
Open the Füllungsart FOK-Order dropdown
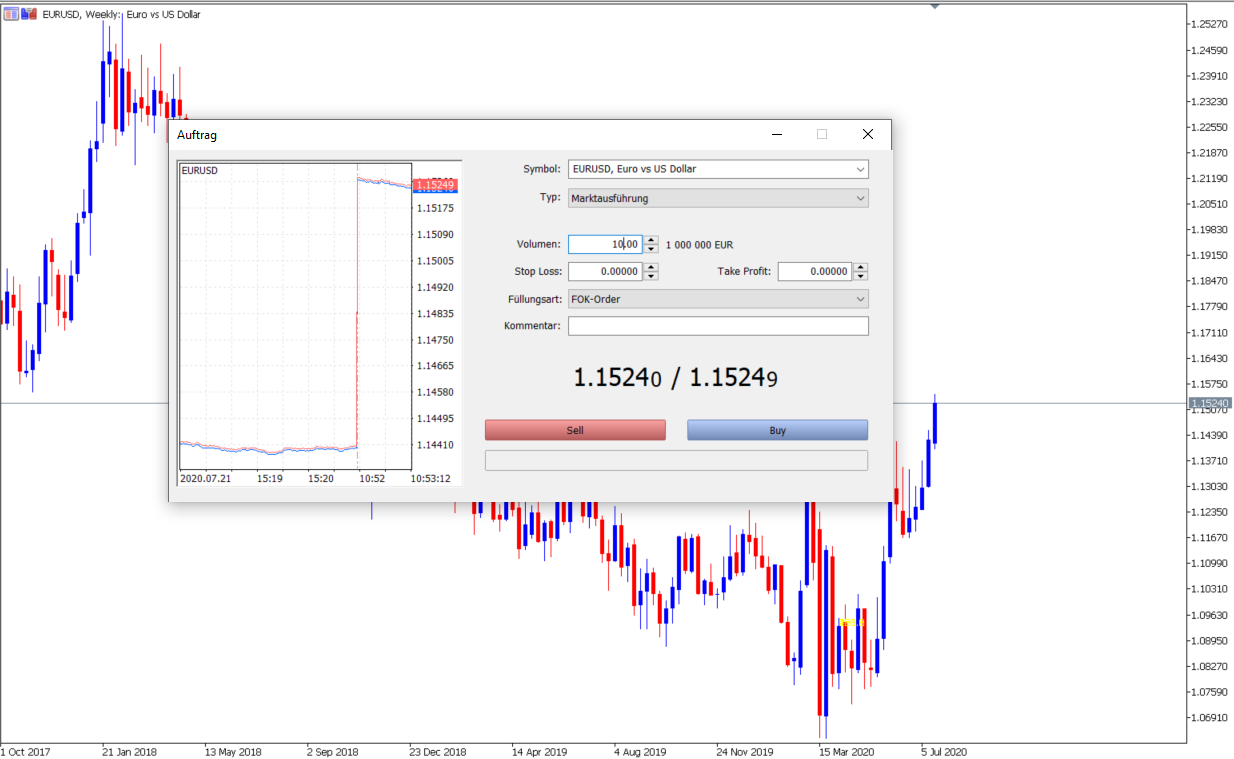[x=718, y=299]
